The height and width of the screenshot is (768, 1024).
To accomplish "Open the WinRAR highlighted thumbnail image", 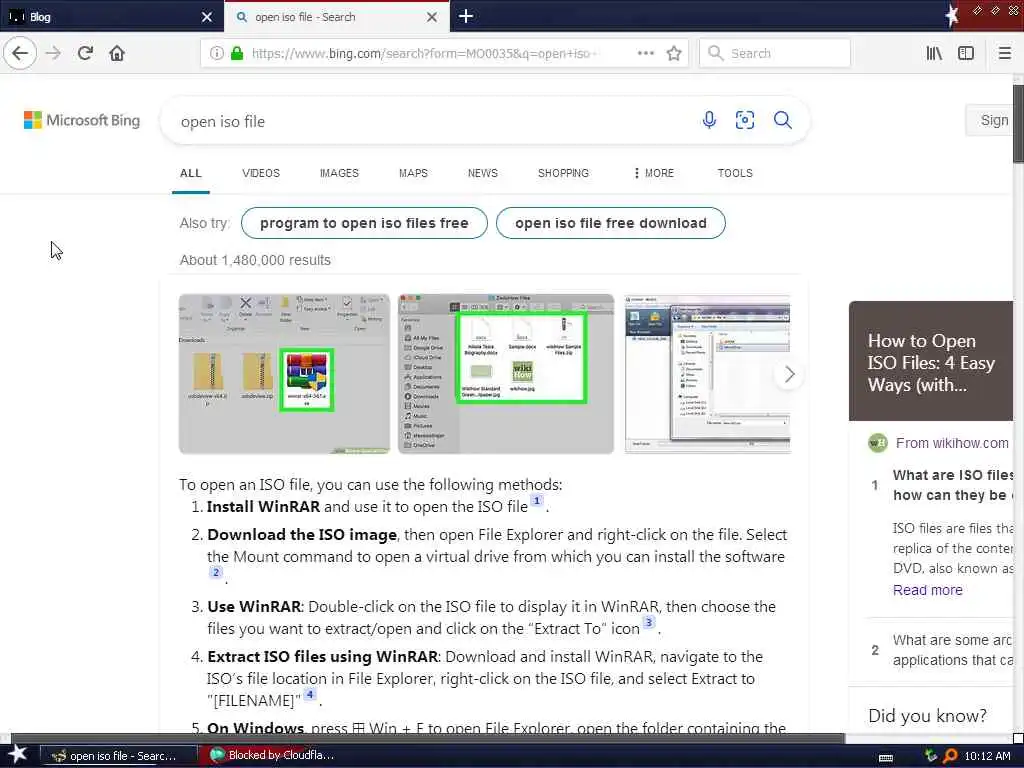I will [x=284, y=374].
